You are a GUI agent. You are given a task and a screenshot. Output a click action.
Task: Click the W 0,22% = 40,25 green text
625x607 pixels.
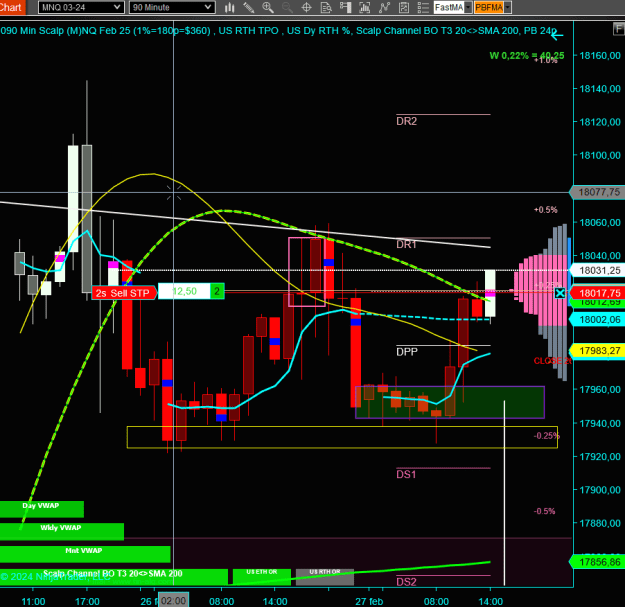pos(527,55)
